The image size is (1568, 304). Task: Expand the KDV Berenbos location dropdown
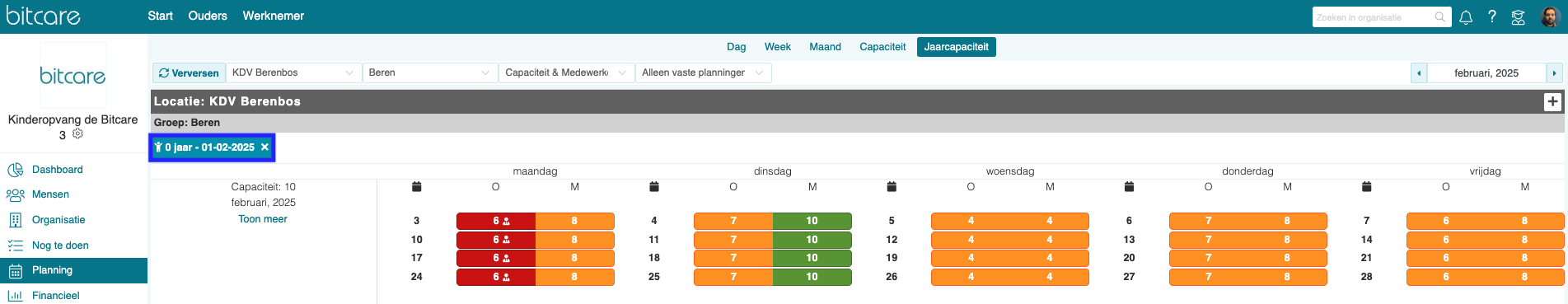[293, 72]
